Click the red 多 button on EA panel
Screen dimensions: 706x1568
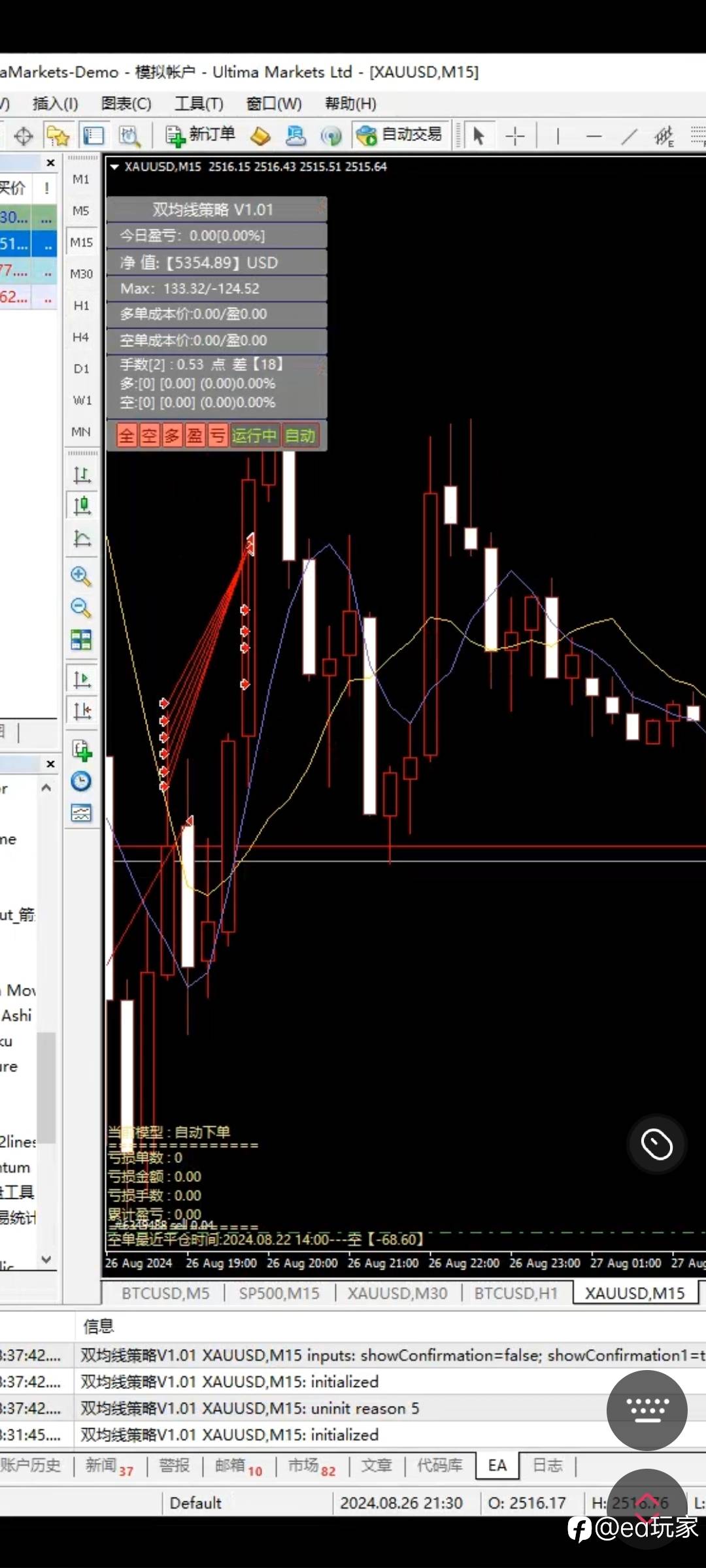coord(172,436)
